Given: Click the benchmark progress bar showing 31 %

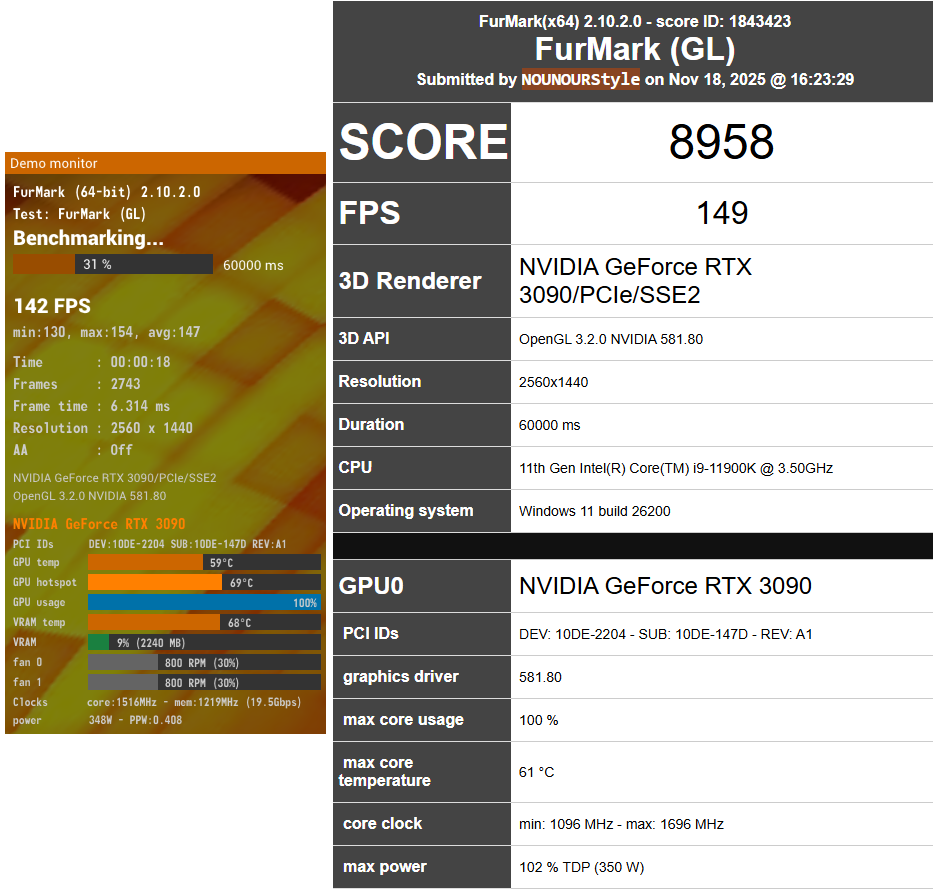Looking at the screenshot, I should click(x=112, y=264).
